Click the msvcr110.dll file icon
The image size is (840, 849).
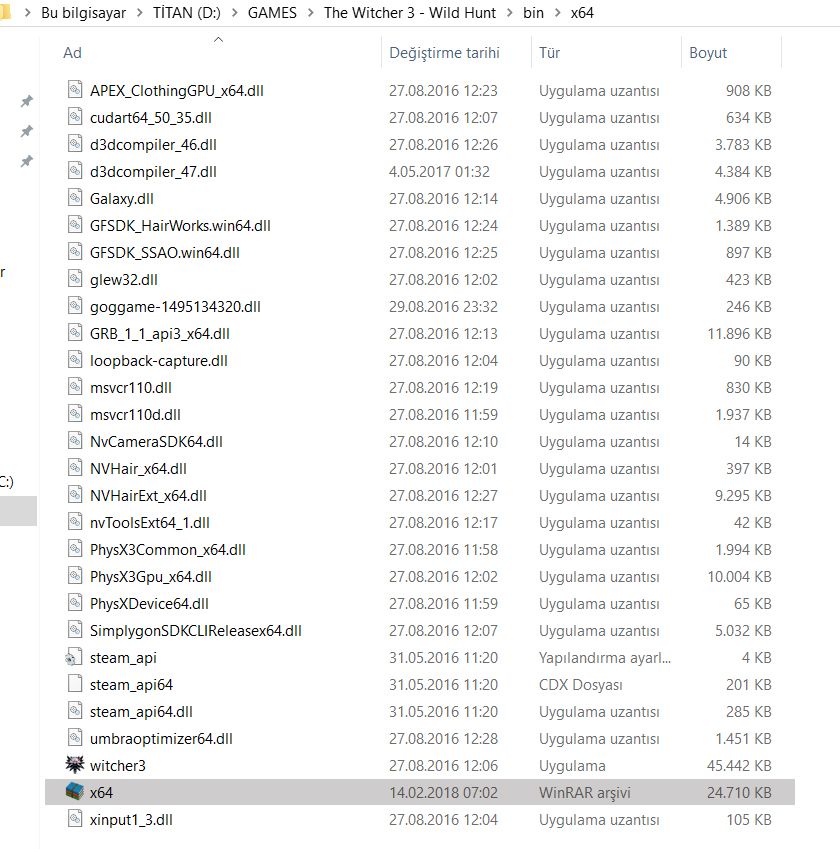pyautogui.click(x=75, y=387)
